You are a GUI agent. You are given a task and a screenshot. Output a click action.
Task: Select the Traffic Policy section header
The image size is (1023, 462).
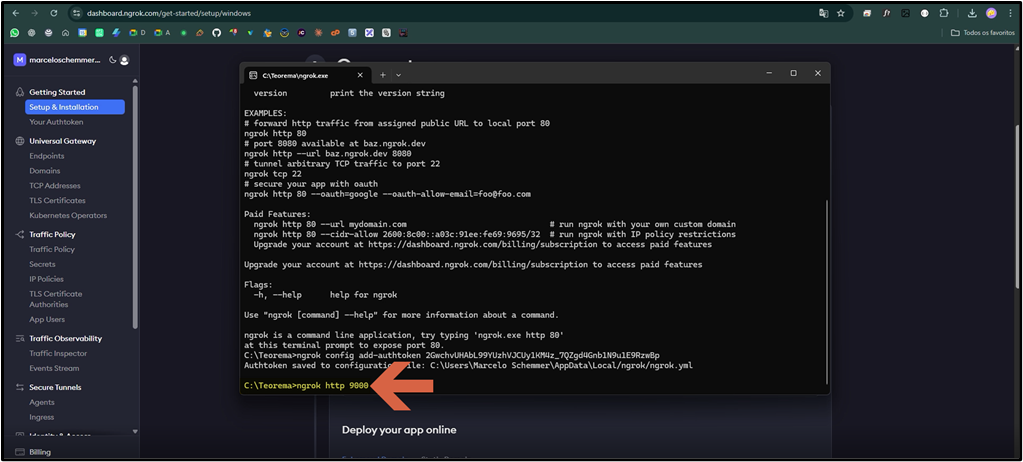click(x=52, y=234)
